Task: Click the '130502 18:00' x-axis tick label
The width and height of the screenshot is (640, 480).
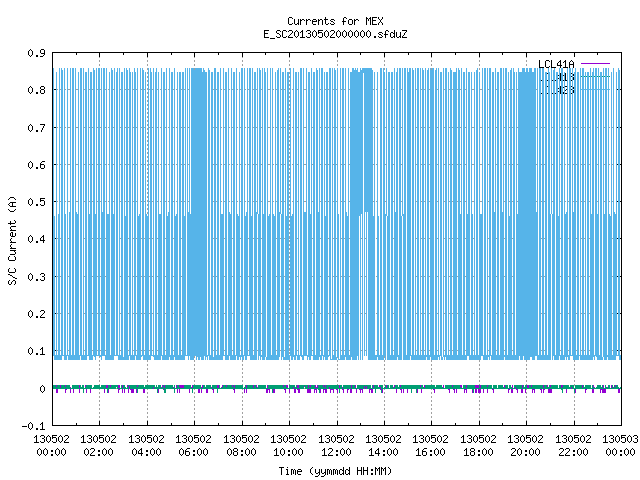Action: coord(478,446)
